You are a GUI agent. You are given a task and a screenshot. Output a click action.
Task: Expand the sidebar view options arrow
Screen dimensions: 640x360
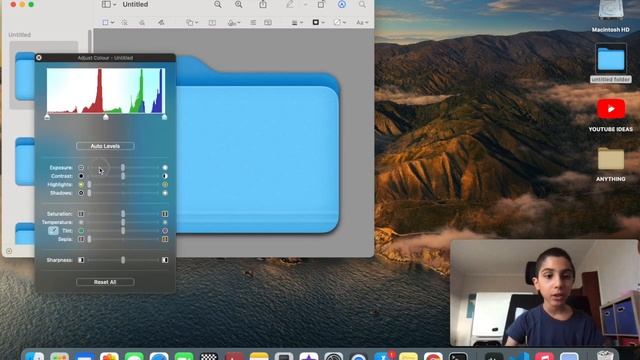[115, 4]
